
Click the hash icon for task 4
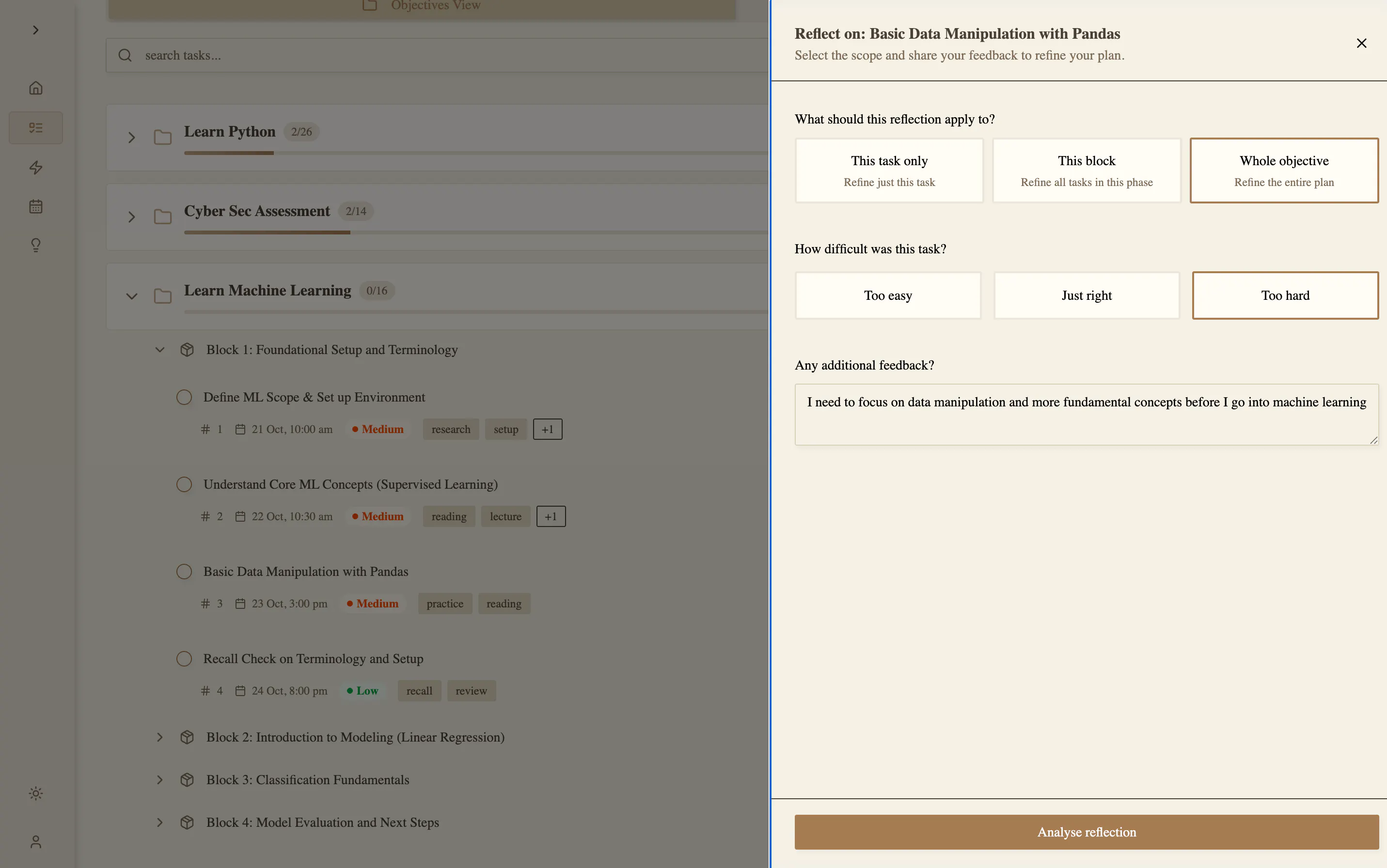pos(205,691)
